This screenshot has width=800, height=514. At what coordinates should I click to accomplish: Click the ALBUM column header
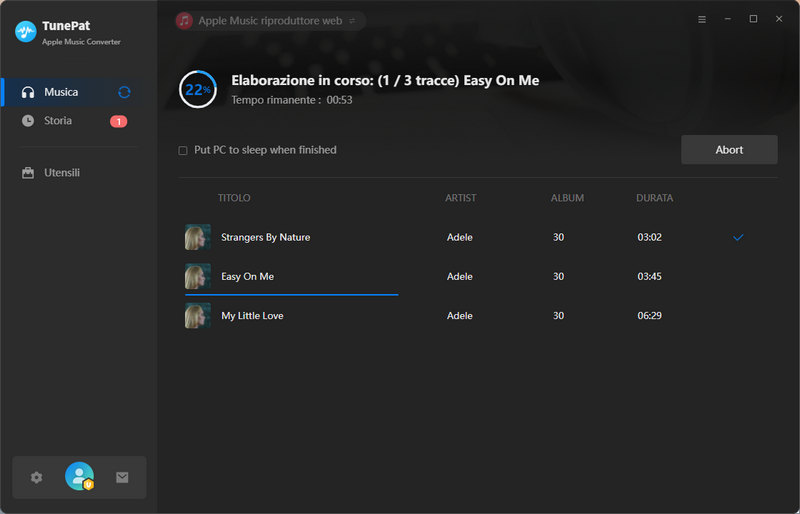coord(567,198)
